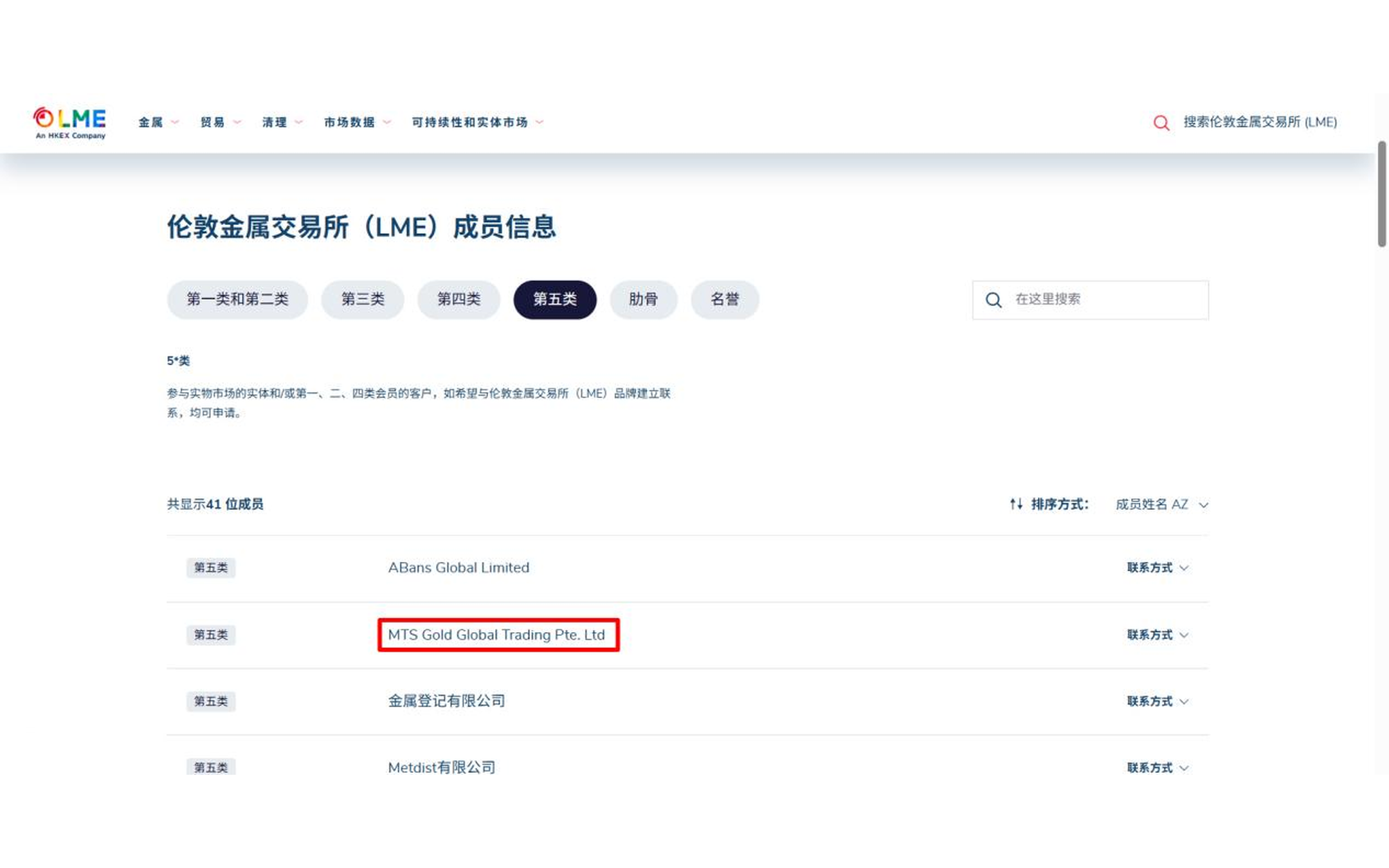Expand 联系方式 for Metdist有限公司

(x=1157, y=768)
